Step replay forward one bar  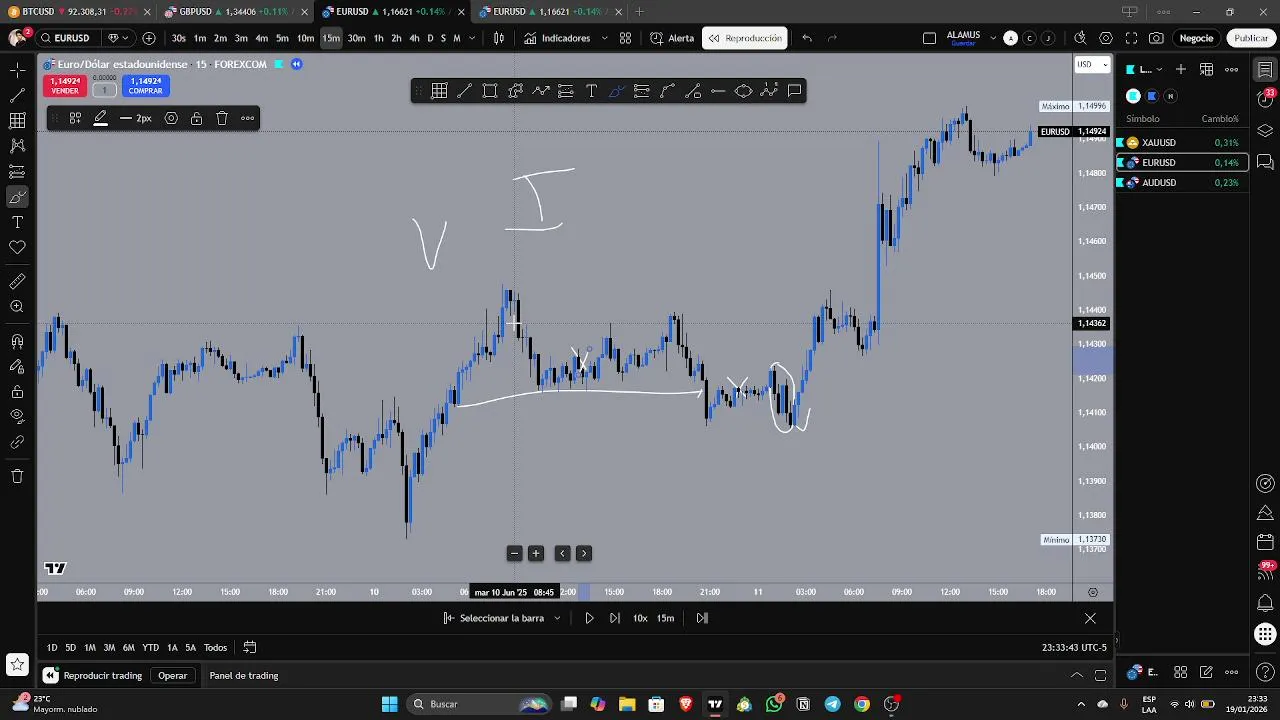[x=614, y=618]
